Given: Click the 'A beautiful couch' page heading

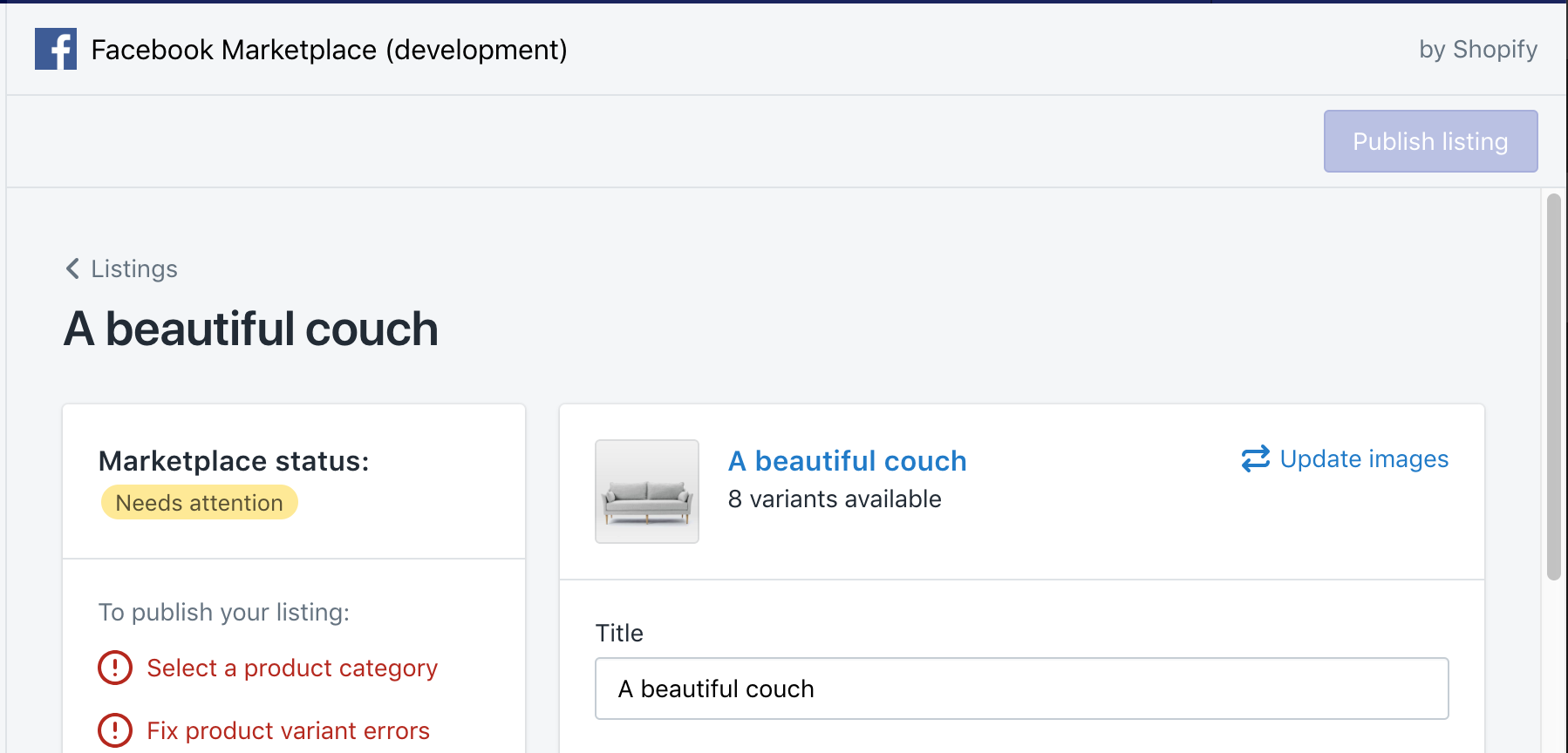Looking at the screenshot, I should (x=251, y=329).
